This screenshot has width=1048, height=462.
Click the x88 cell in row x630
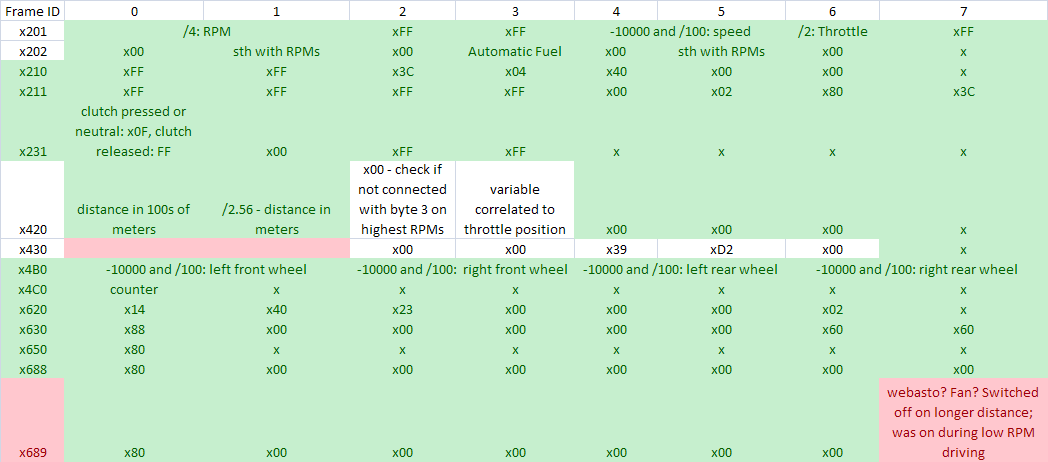[134, 329]
